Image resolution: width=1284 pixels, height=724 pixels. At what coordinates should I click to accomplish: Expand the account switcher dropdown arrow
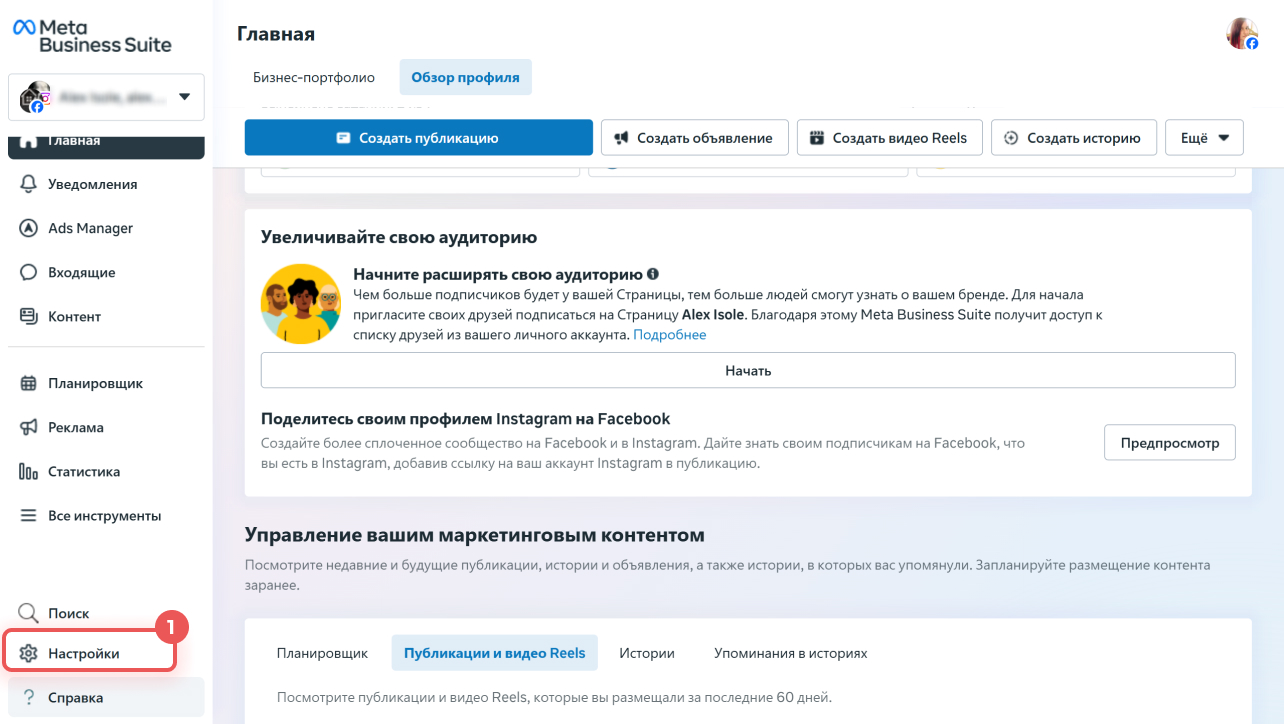click(184, 97)
